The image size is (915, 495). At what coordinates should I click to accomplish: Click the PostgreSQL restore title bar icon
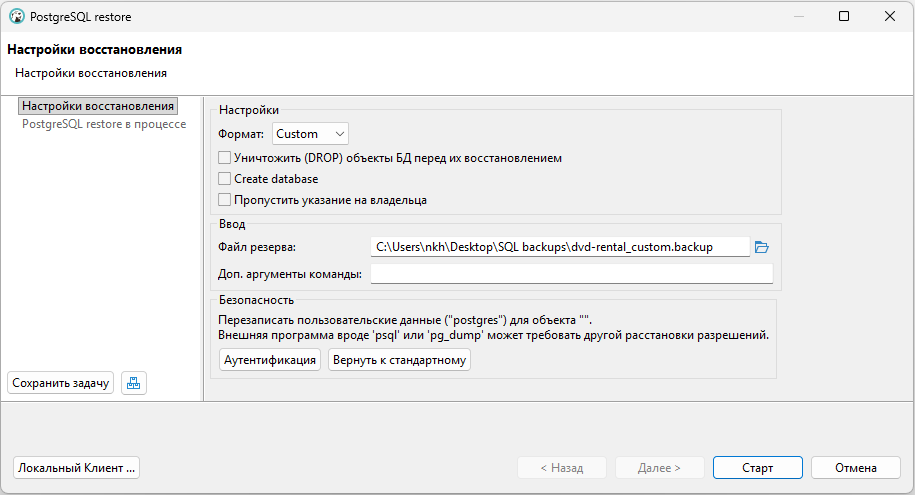pos(17,16)
